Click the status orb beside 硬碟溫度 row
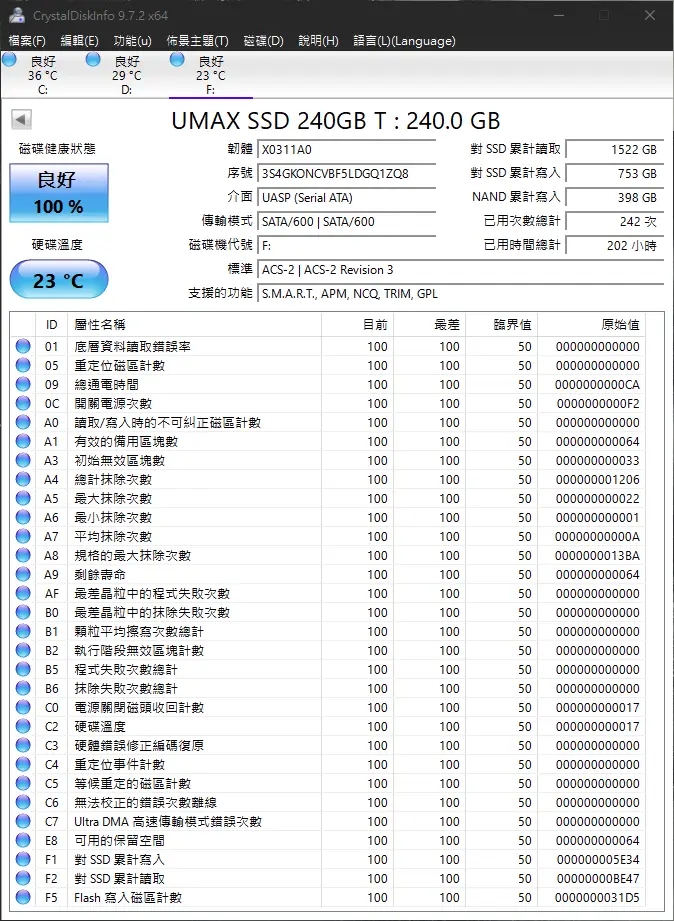The width and height of the screenshot is (674, 921). [x=23, y=727]
